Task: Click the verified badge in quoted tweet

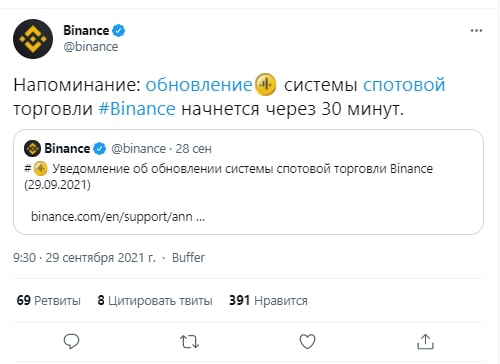Action: [x=99, y=149]
